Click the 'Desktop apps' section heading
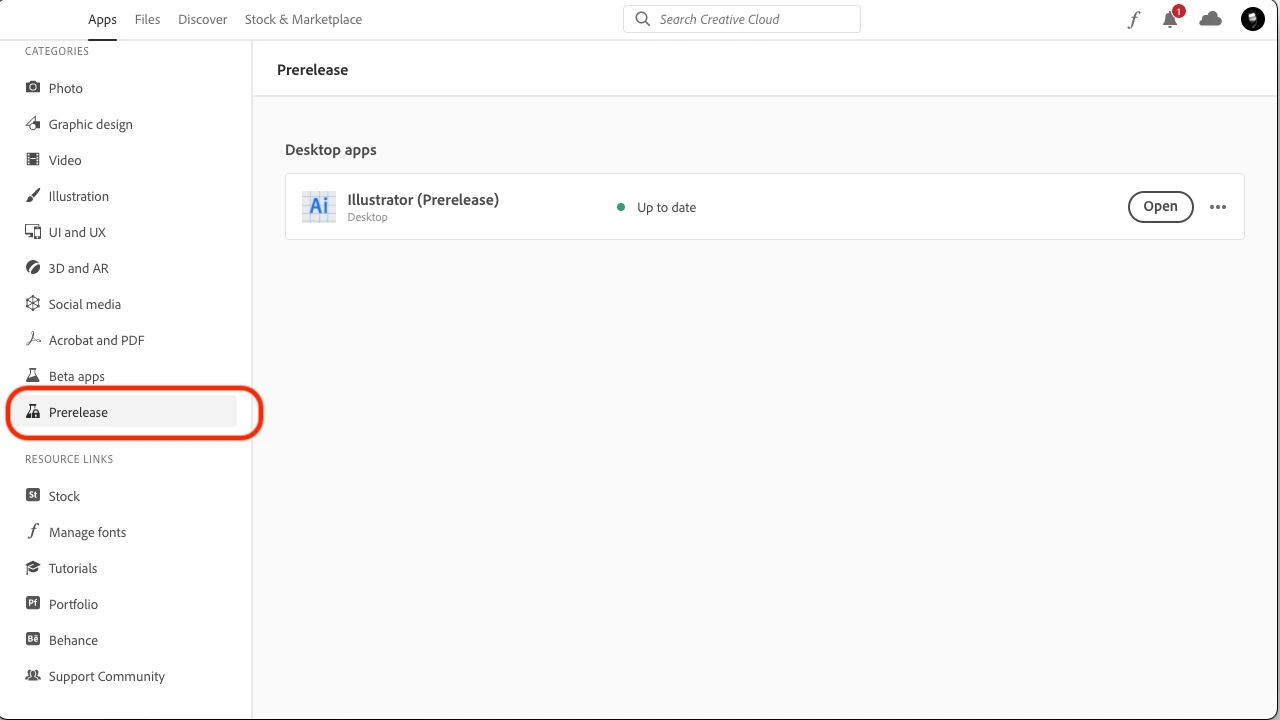The width and height of the screenshot is (1280, 720). 331,150
